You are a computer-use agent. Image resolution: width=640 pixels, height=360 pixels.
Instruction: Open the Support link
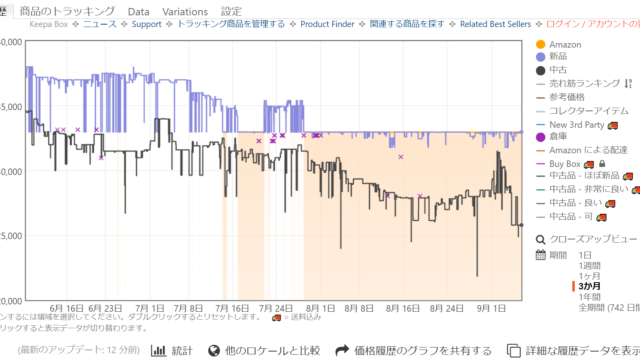tap(147, 24)
